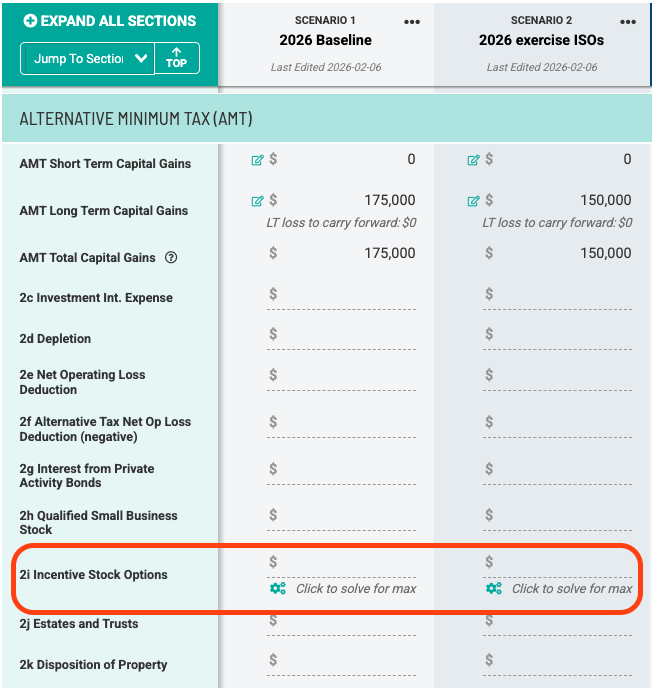This screenshot has height=688, width=652.
Task: Click the AMT Total Capital Gains help icon
Action: tap(171, 258)
